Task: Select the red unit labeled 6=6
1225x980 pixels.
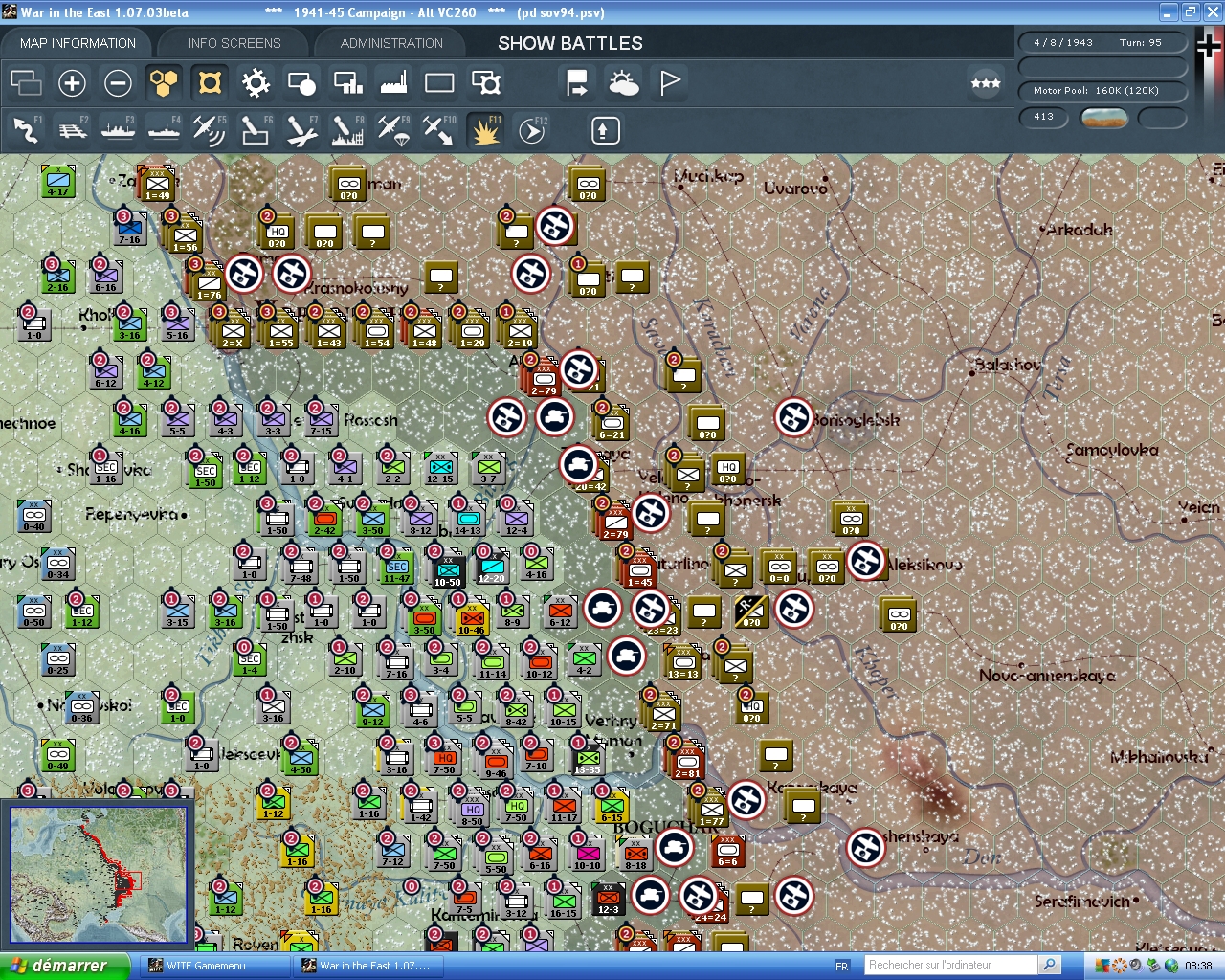Action: click(728, 850)
